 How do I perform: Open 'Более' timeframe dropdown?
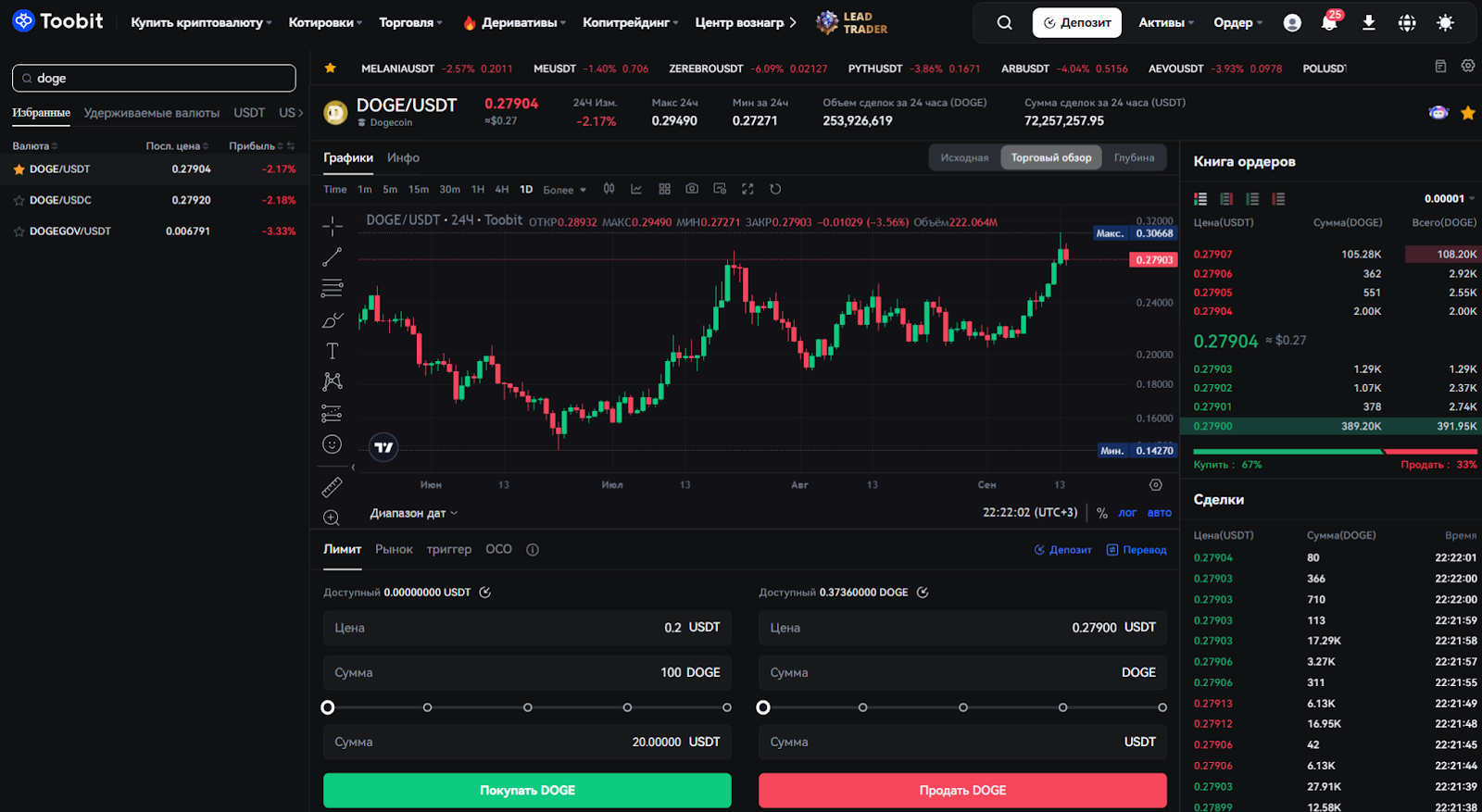[564, 190]
